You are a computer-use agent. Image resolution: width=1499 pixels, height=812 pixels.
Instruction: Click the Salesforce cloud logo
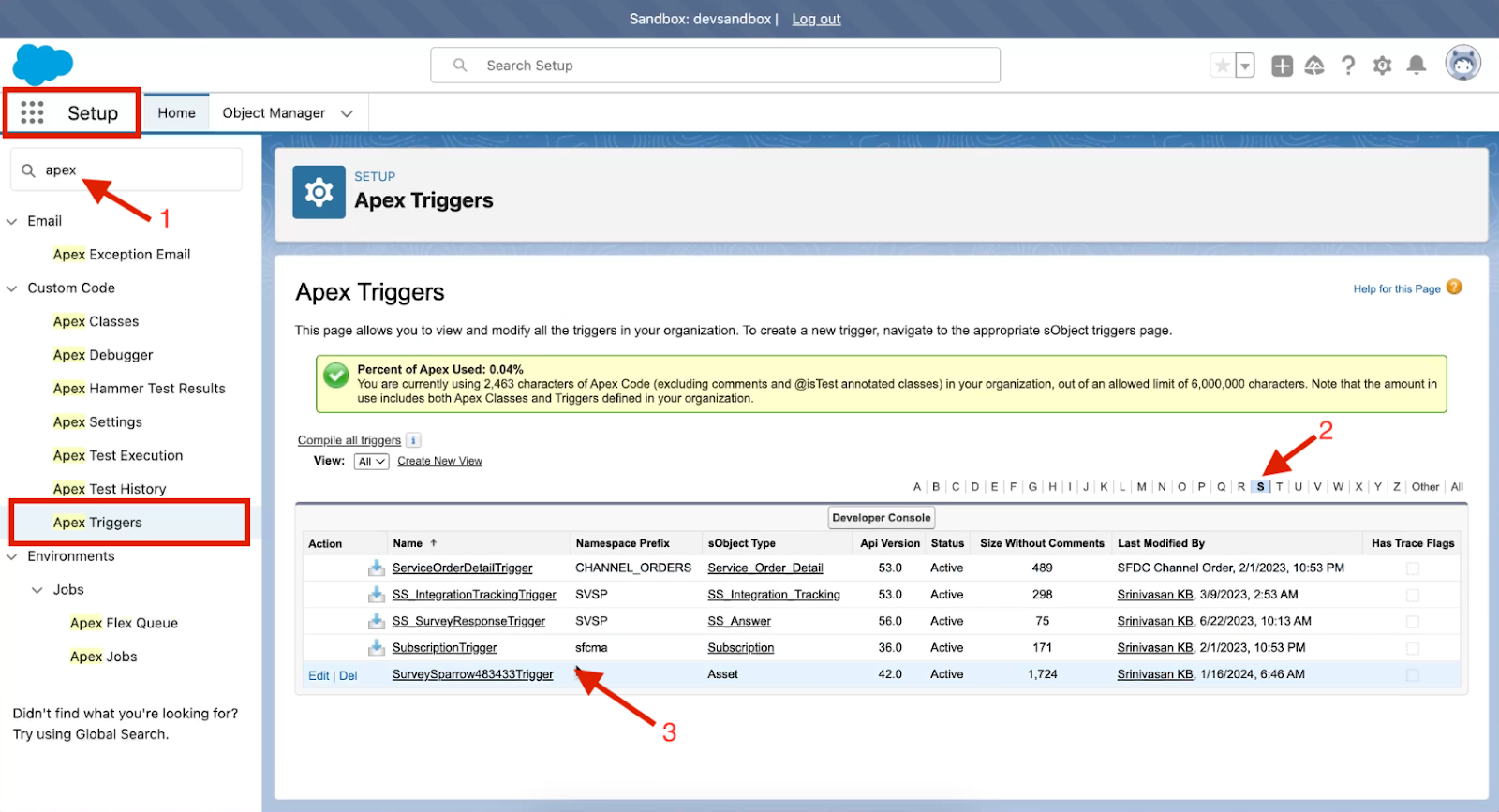pos(42,65)
